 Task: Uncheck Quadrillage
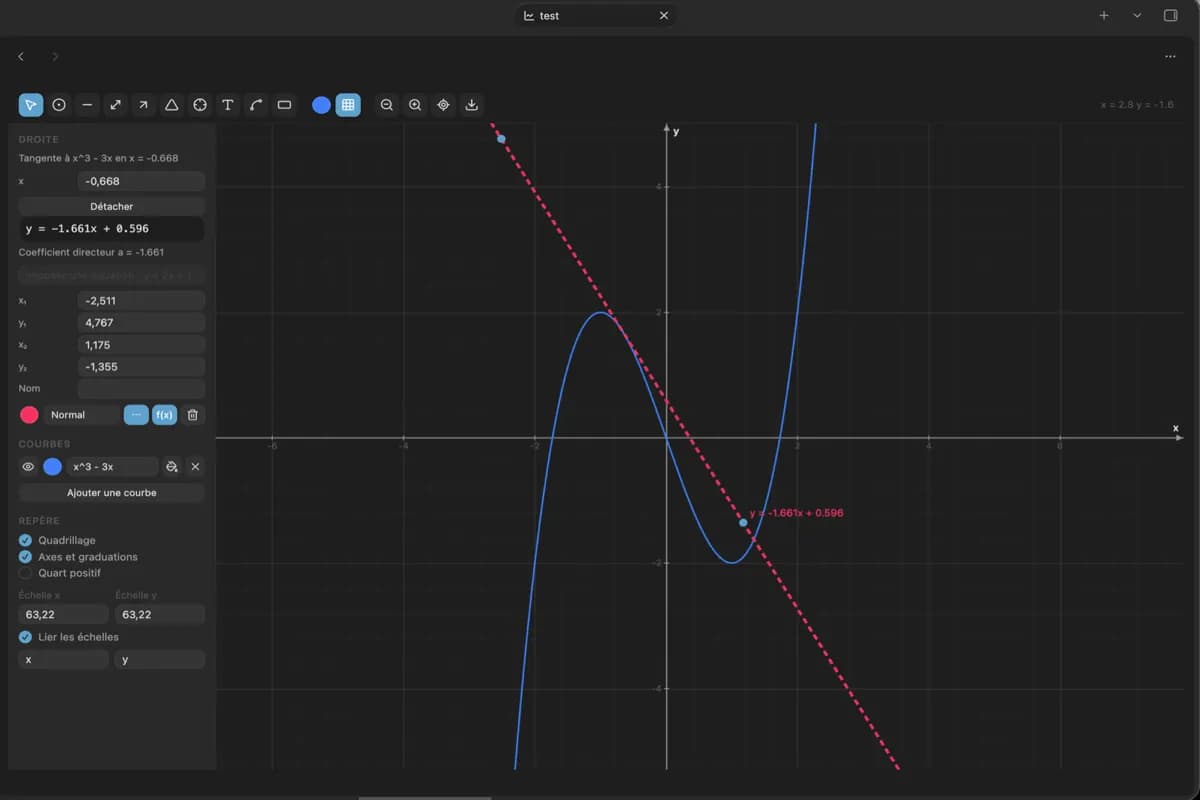pos(26,541)
